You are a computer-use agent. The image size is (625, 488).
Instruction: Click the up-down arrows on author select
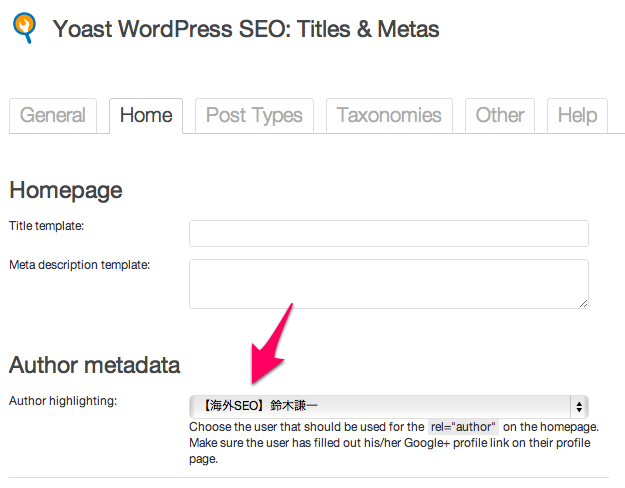[579, 407]
